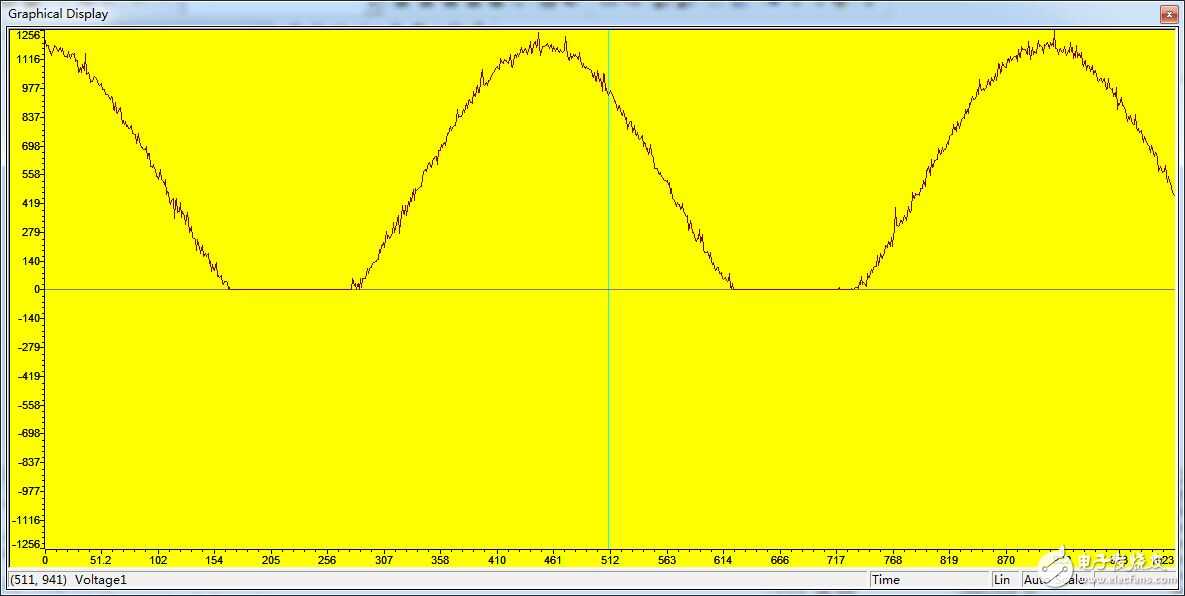The image size is (1185, 596).
Task: Click the '870' x-axis tick label
Action: click(x=1005, y=560)
